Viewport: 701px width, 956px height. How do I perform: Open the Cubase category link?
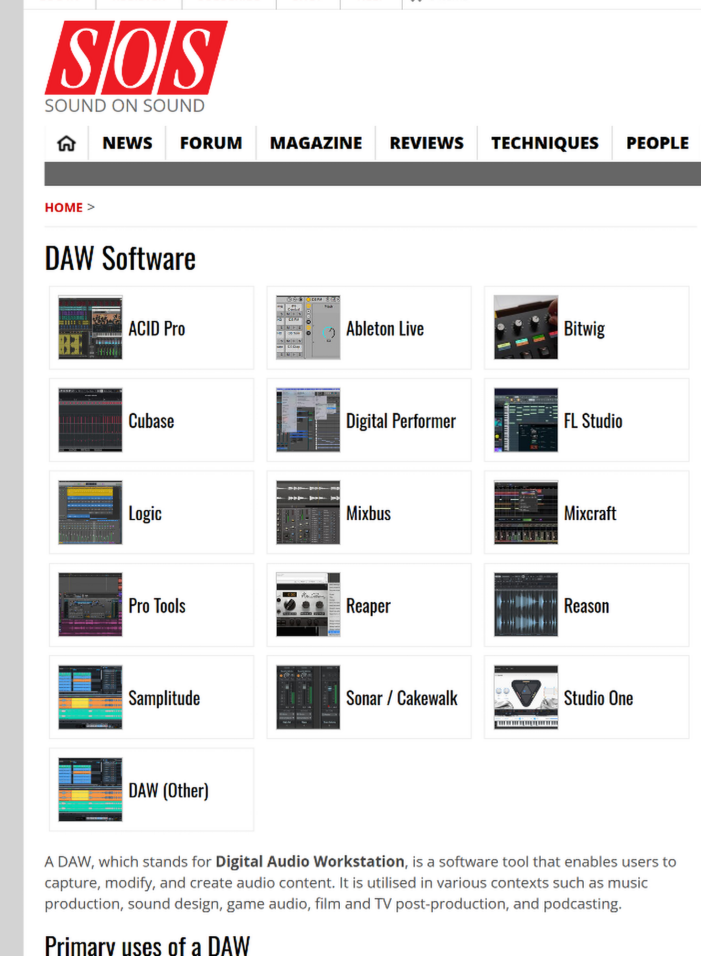pos(151,421)
